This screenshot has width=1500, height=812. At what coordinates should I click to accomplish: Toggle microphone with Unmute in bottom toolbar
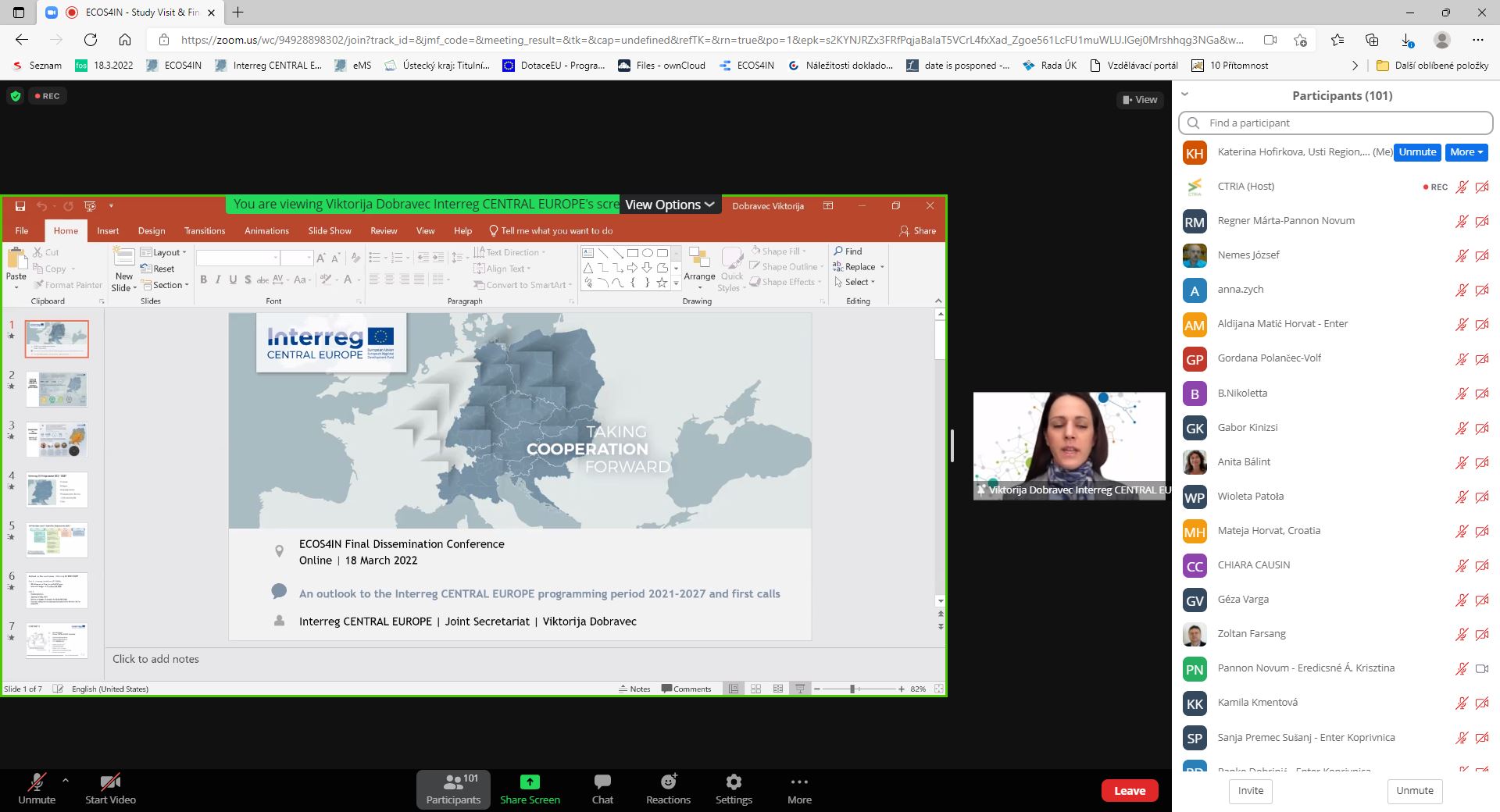[37, 789]
